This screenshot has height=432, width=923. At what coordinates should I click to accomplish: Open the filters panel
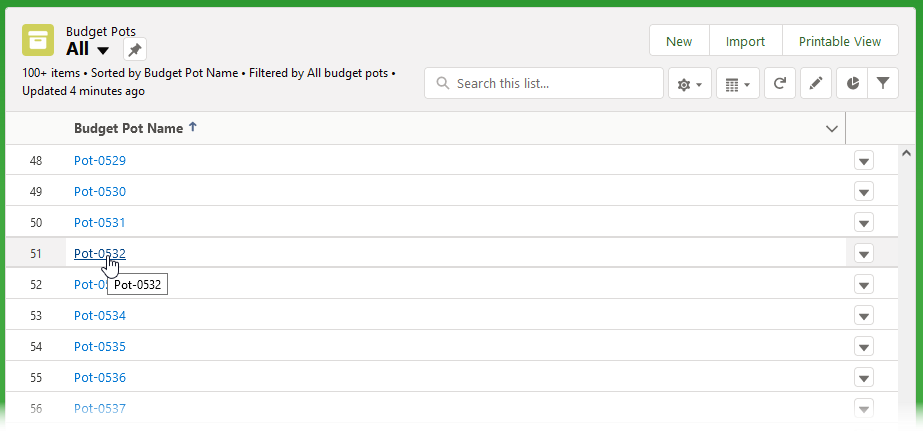pyautogui.click(x=883, y=84)
